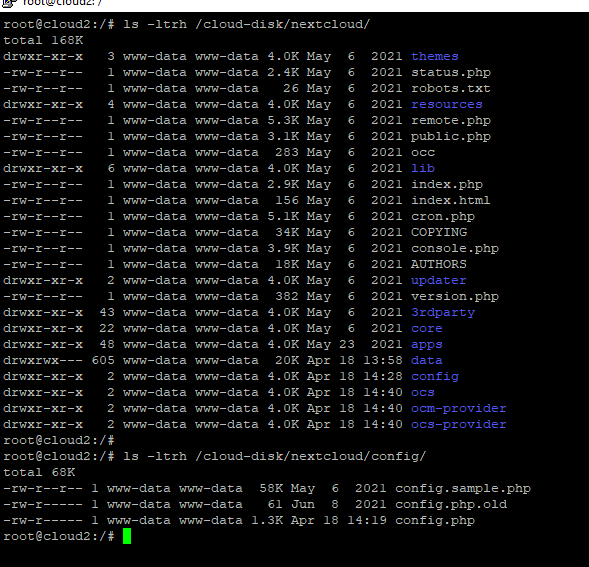Click the apps directory name
589x567 pixels.
click(427, 345)
